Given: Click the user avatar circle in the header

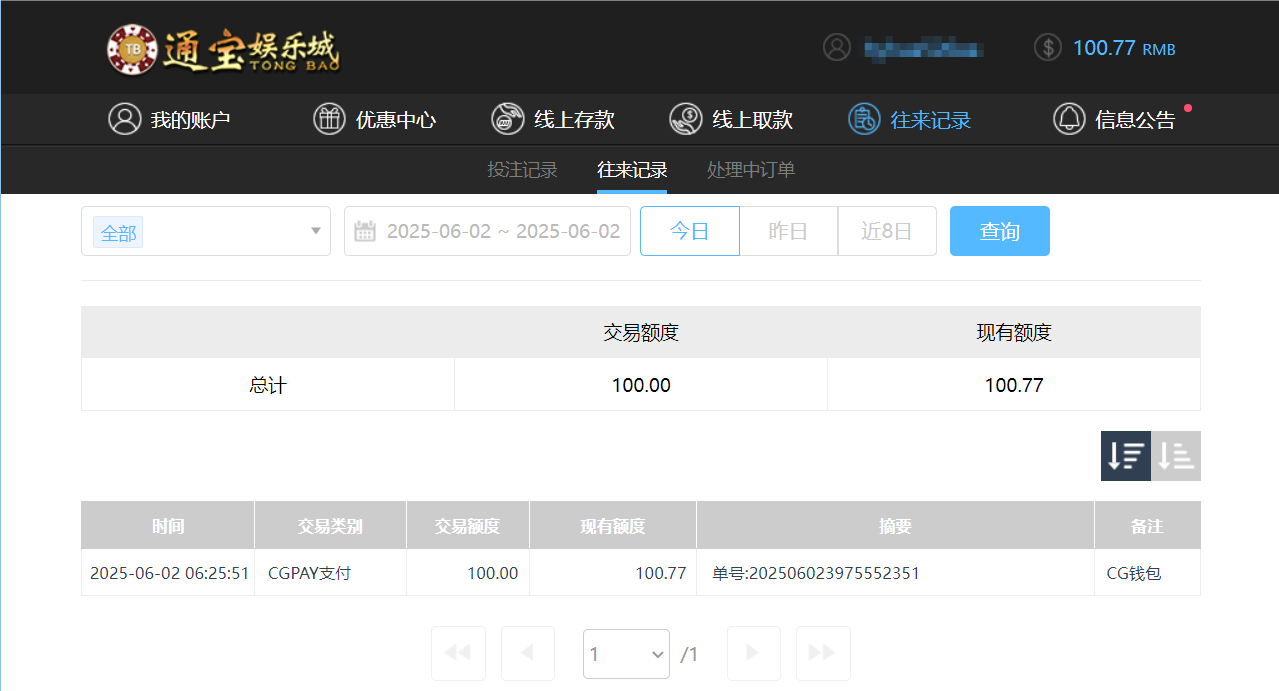Looking at the screenshot, I should (x=837, y=47).
